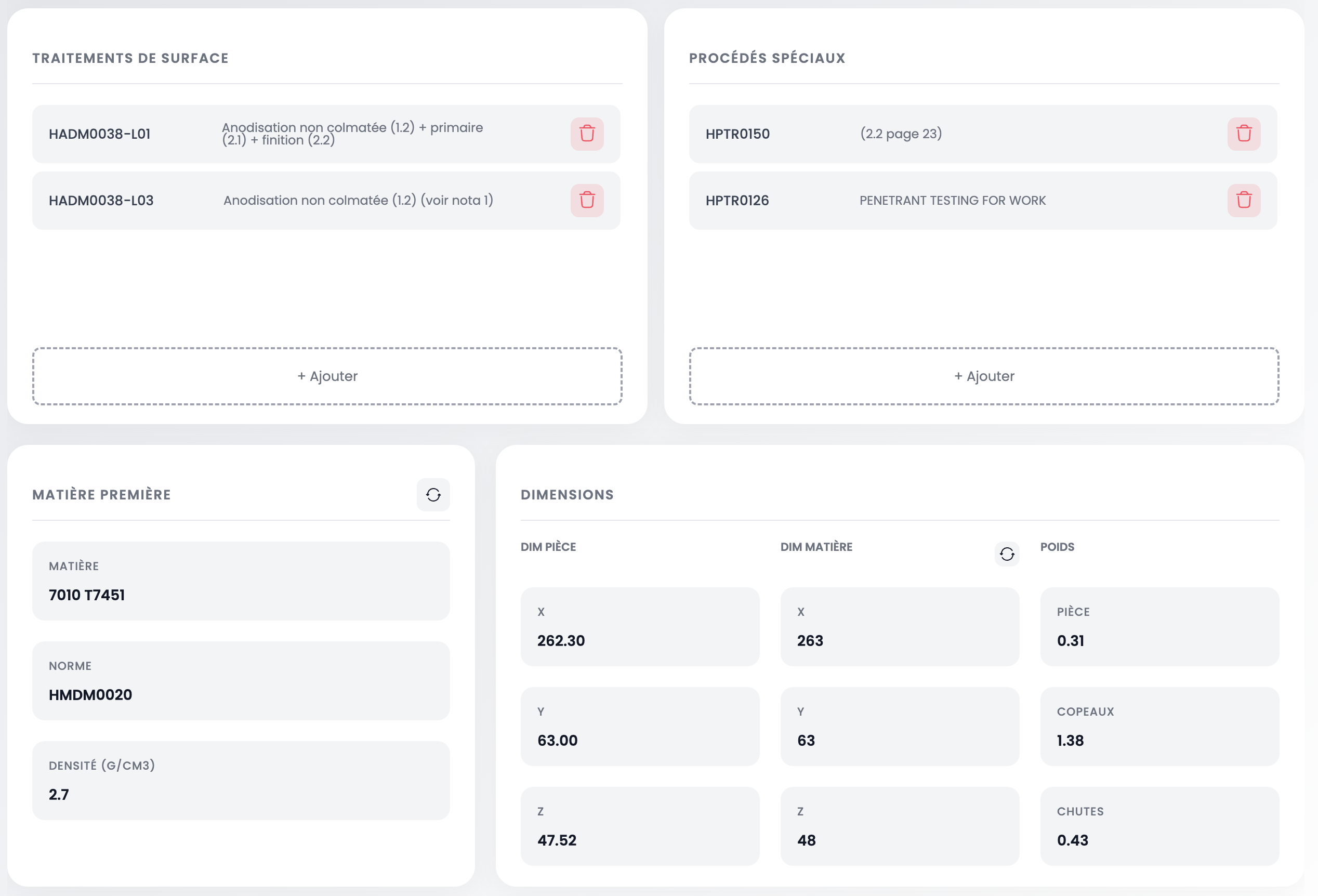Click the Norme field HMDM0020
Image resolution: width=1318 pixels, height=896 pixels.
(x=241, y=694)
